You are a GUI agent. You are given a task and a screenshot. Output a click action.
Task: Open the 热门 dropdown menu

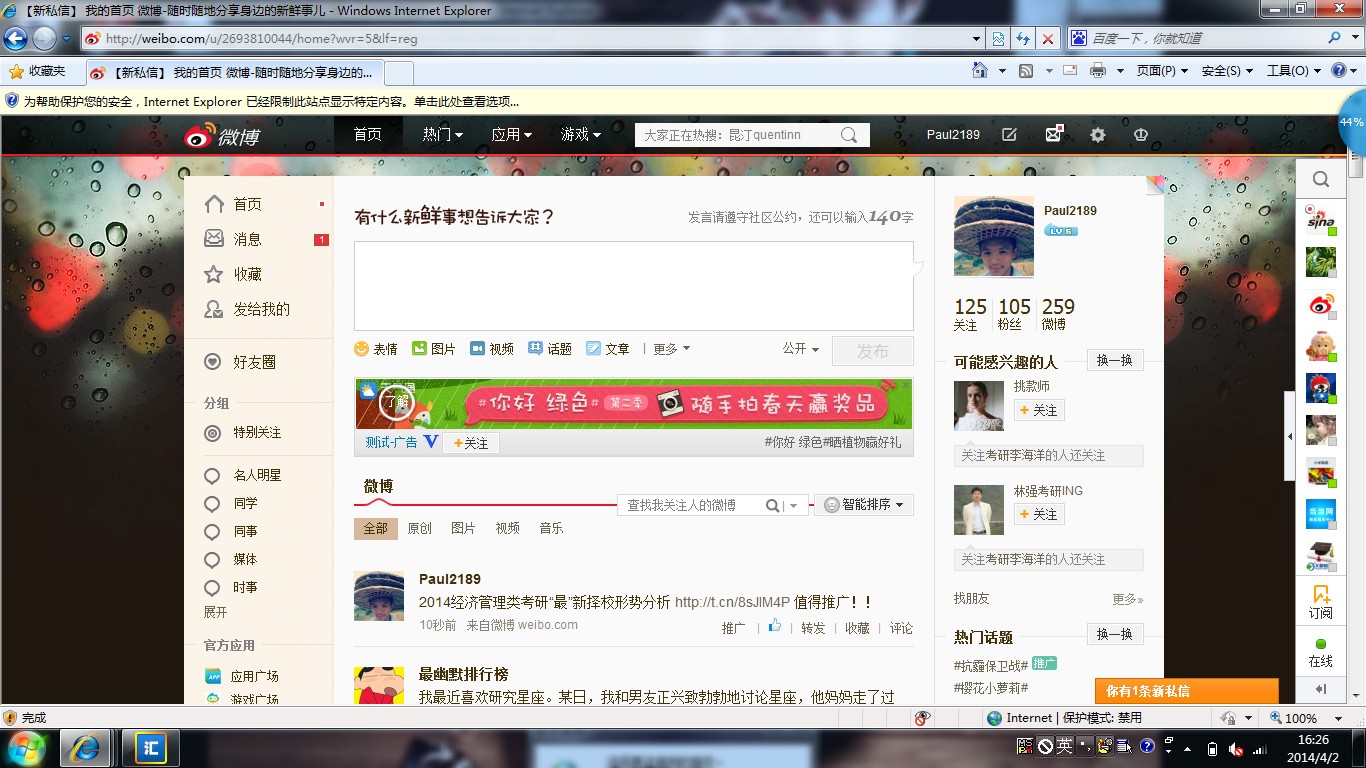point(443,135)
